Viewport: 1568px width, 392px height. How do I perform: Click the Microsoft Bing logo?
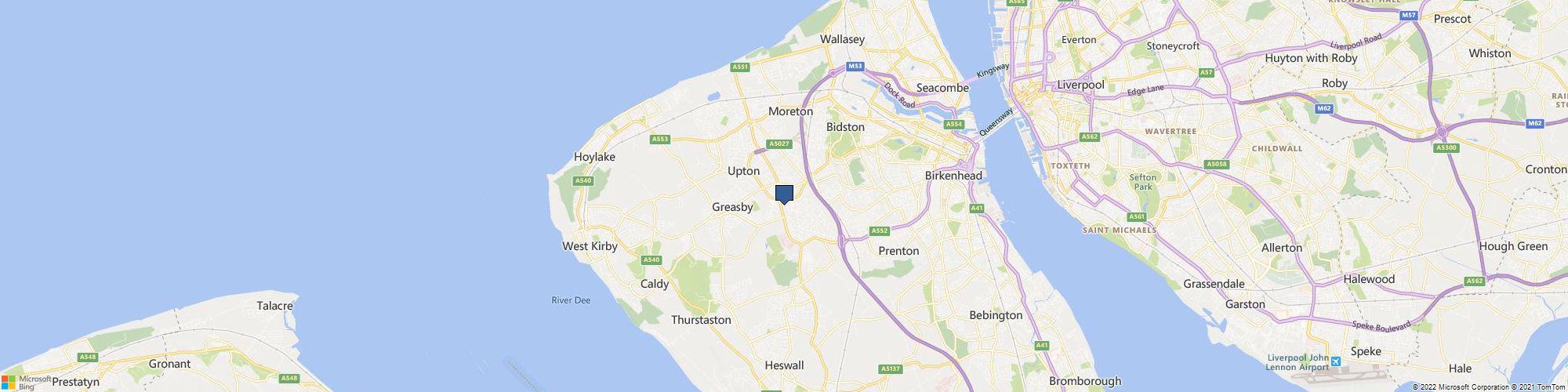pos(25,383)
